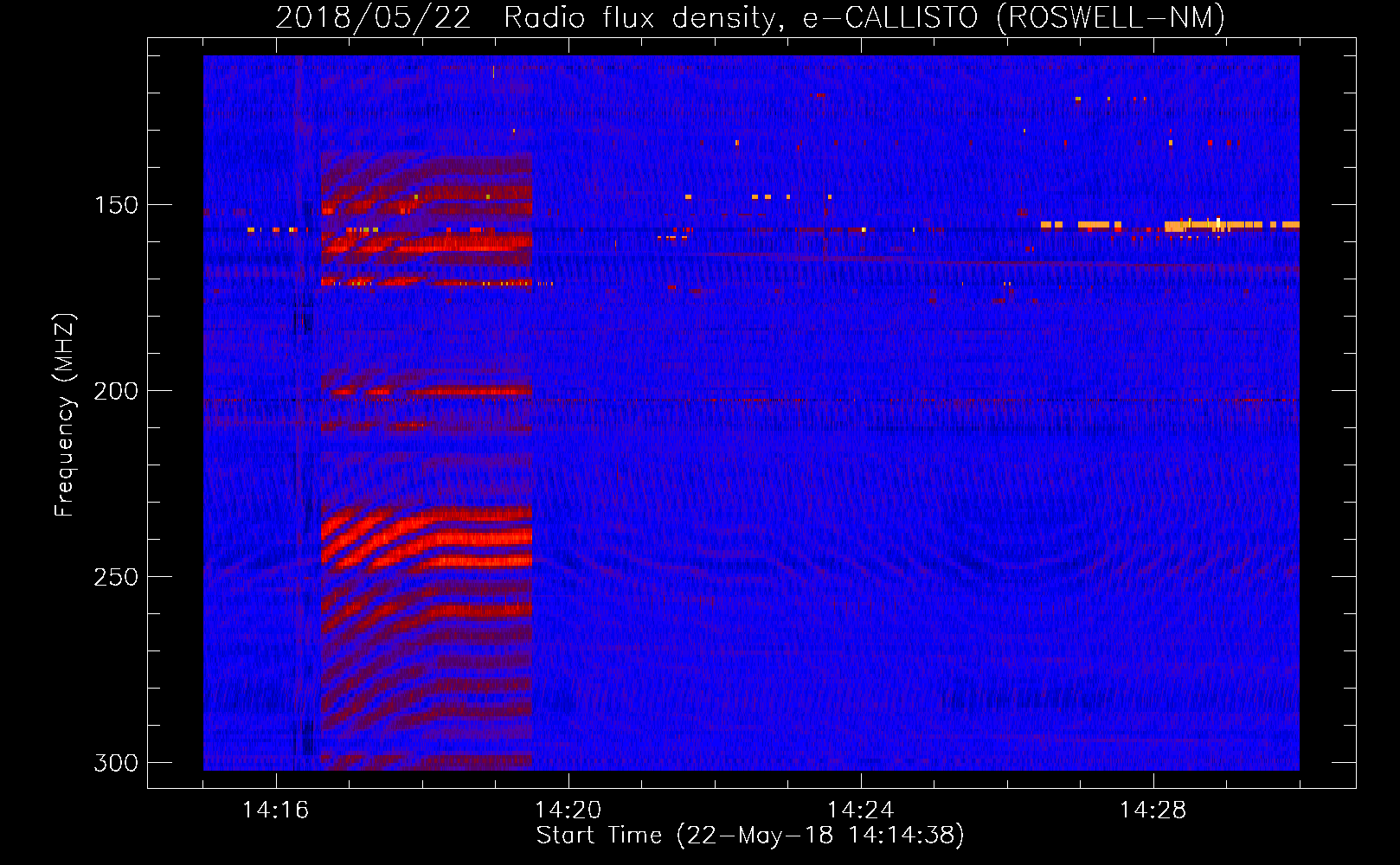Image resolution: width=1400 pixels, height=865 pixels.
Task: Click the plot title '2018/05/22 Radio flux density'
Action: [x=749, y=17]
